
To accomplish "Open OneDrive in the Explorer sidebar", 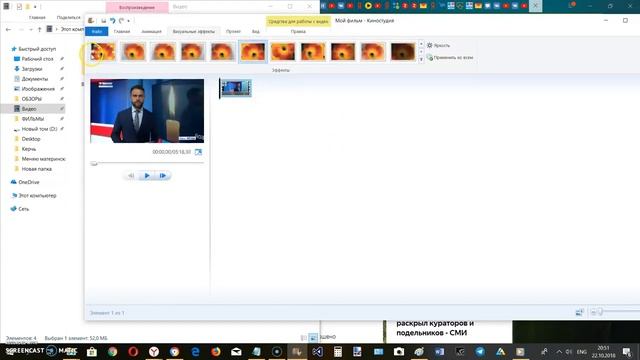I will point(29,182).
